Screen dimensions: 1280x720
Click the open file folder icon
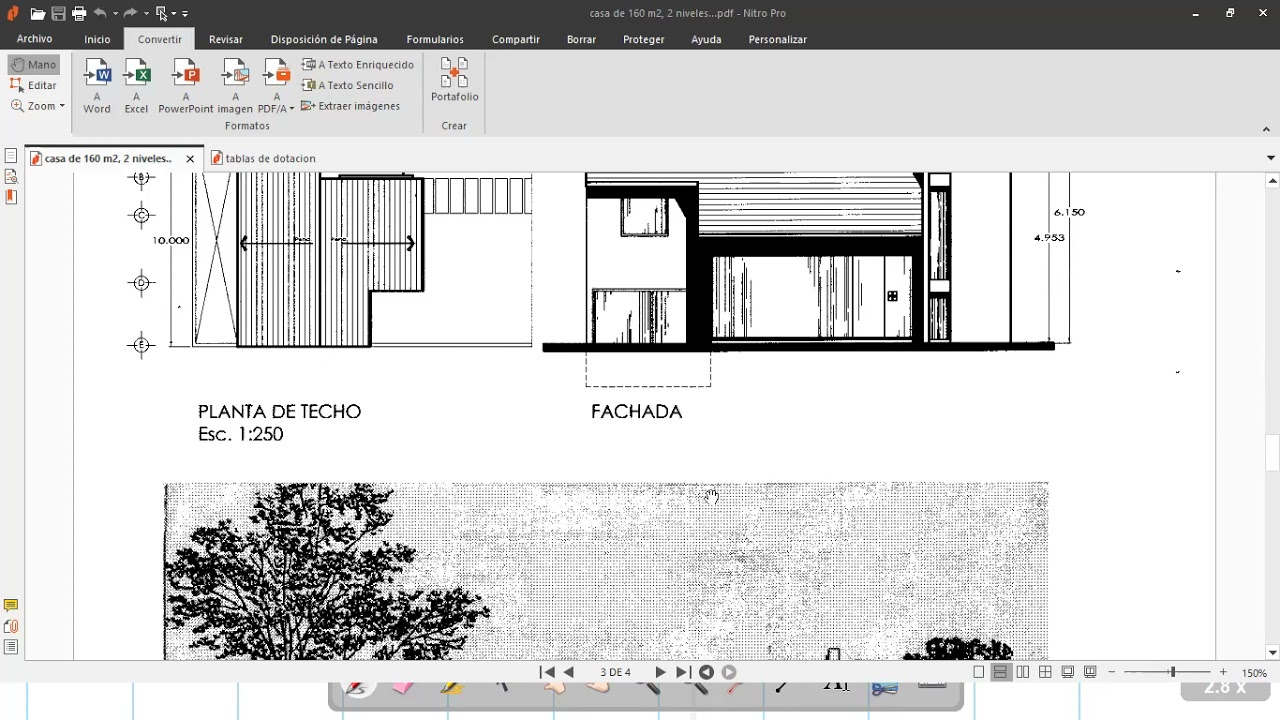pyautogui.click(x=37, y=14)
